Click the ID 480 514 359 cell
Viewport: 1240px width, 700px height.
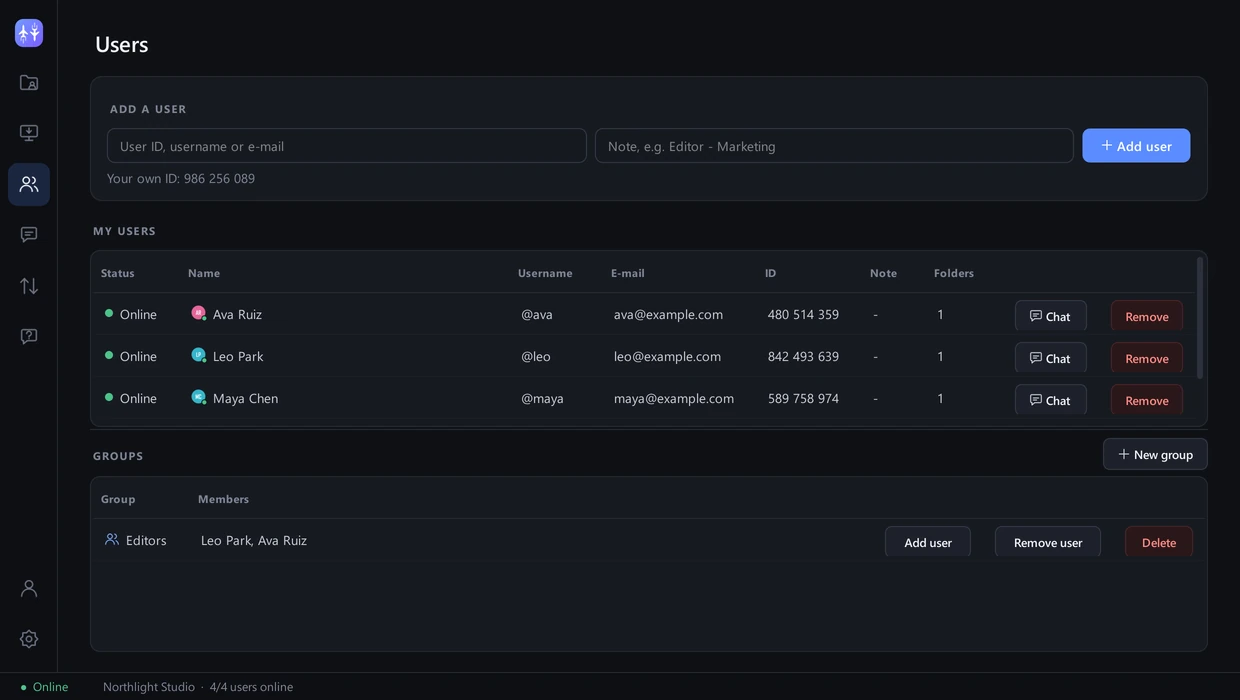(x=803, y=314)
